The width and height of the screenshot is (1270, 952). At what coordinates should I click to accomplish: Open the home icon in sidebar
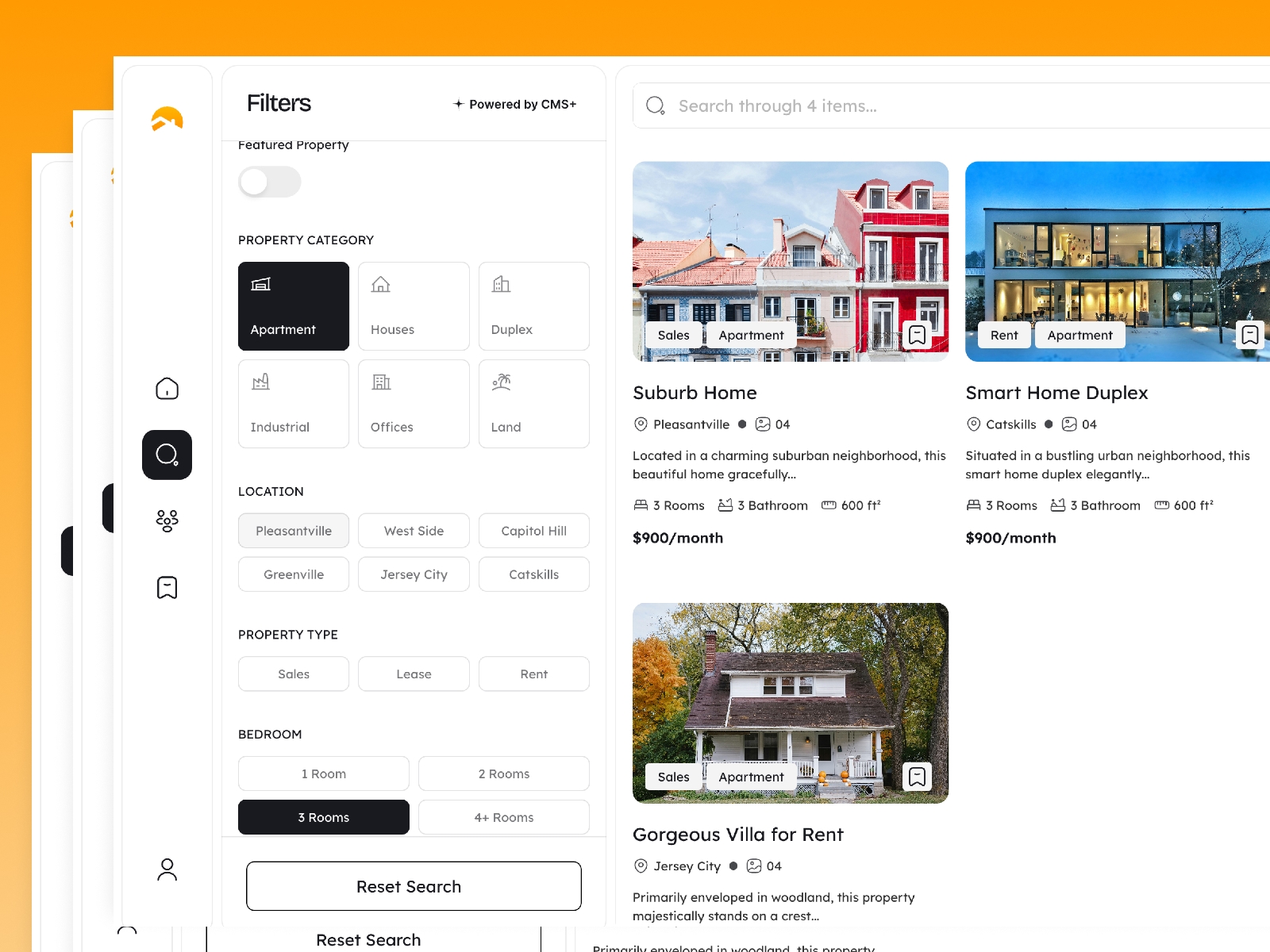click(x=167, y=388)
